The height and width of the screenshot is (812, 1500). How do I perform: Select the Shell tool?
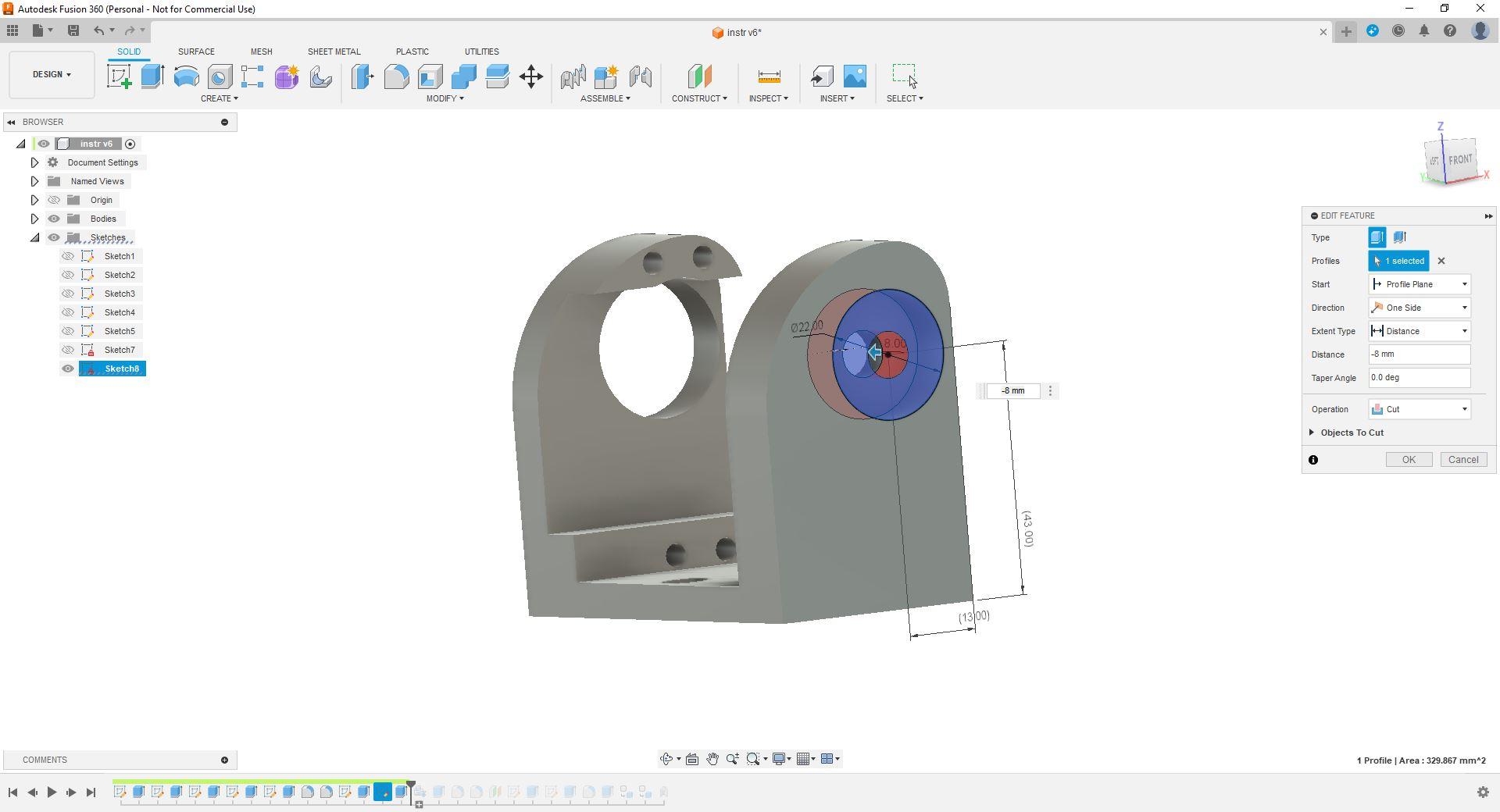430,77
